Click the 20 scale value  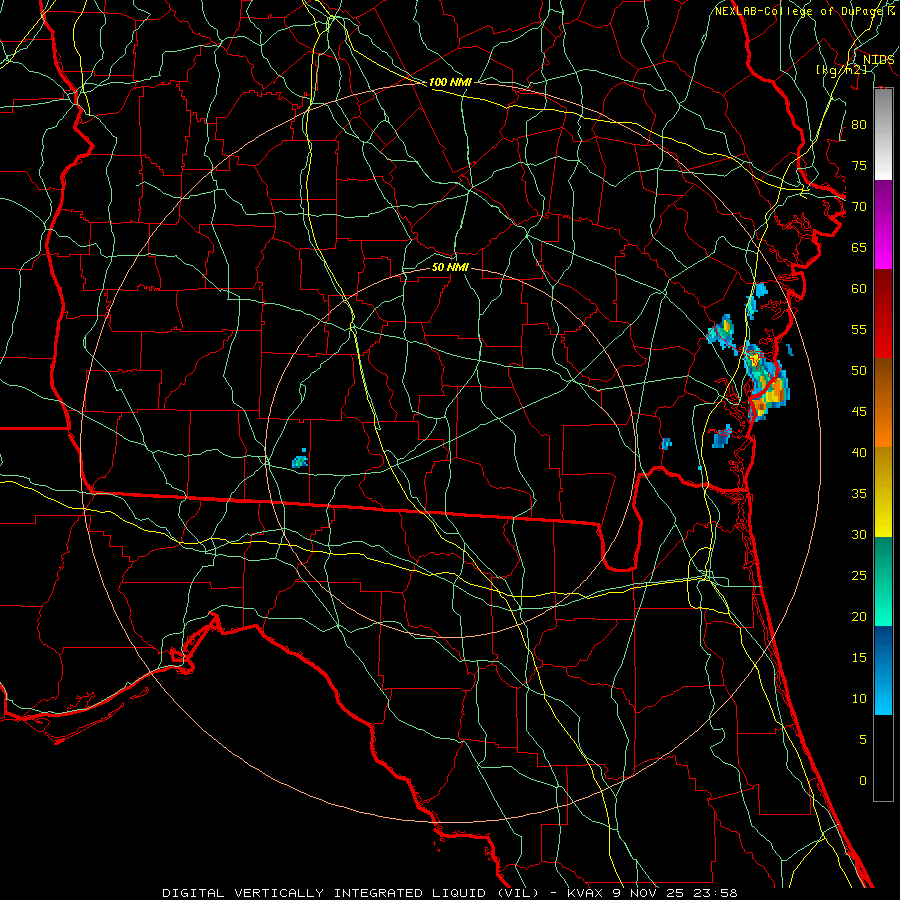(859, 617)
